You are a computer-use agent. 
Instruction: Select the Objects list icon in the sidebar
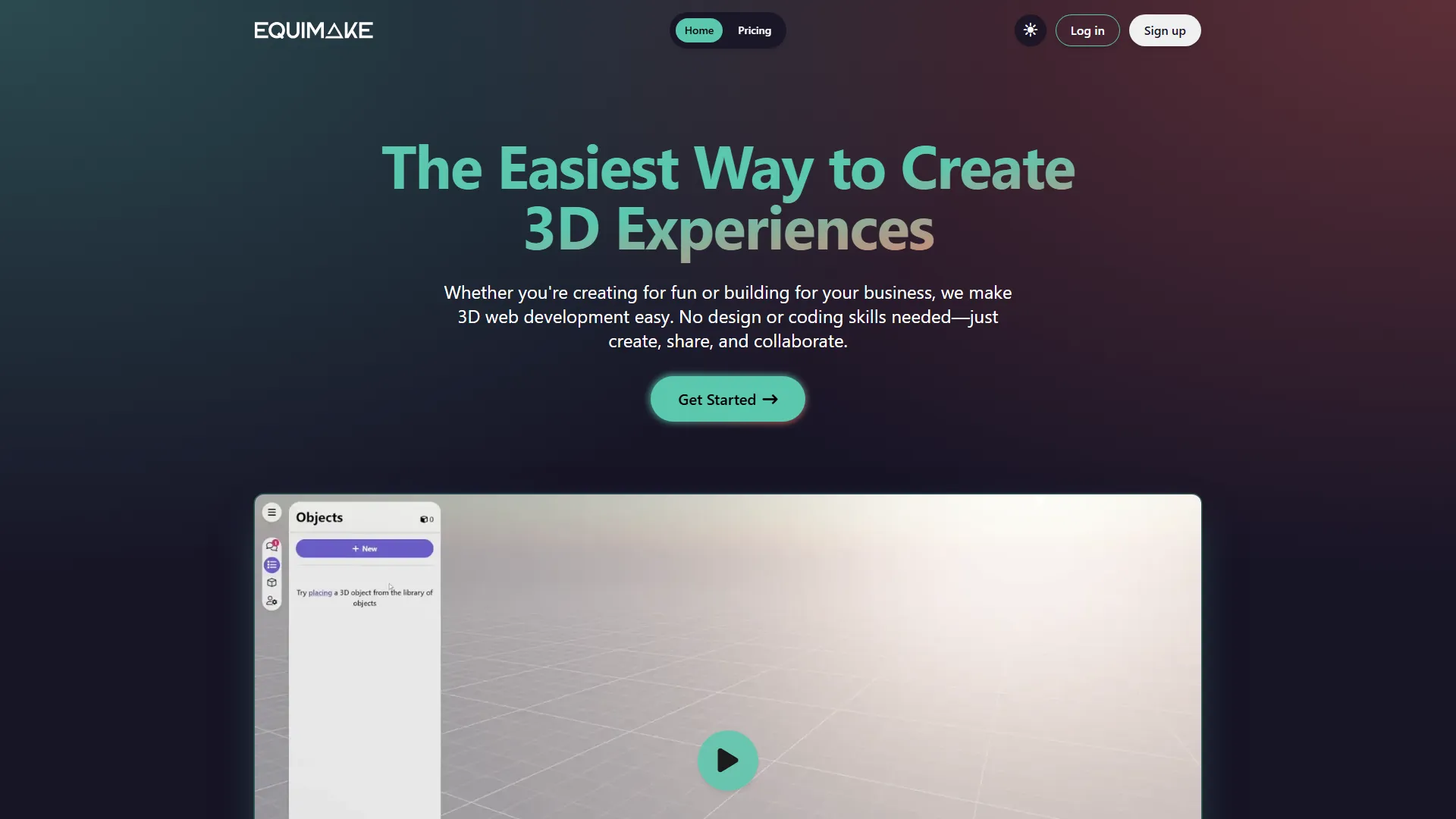coord(271,565)
